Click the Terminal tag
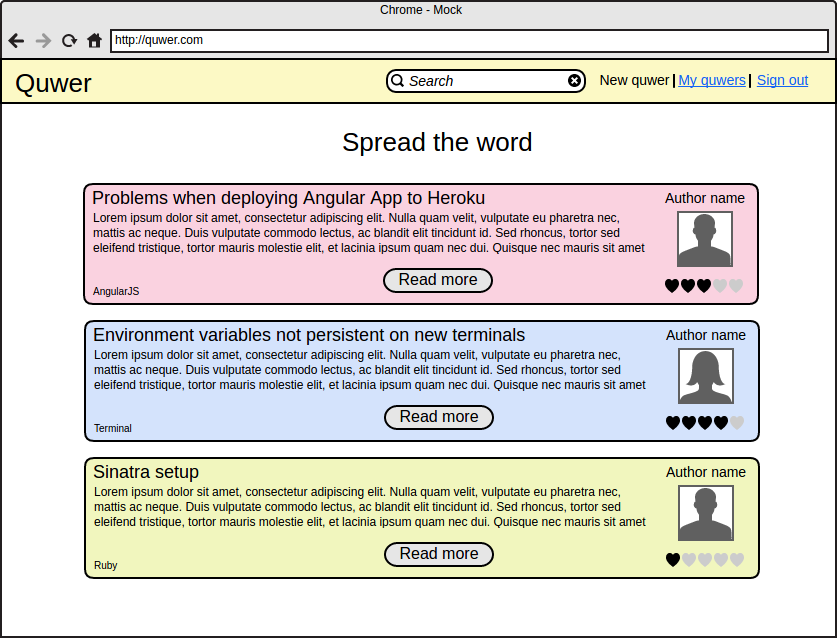This screenshot has height=638, width=837. click(x=113, y=428)
